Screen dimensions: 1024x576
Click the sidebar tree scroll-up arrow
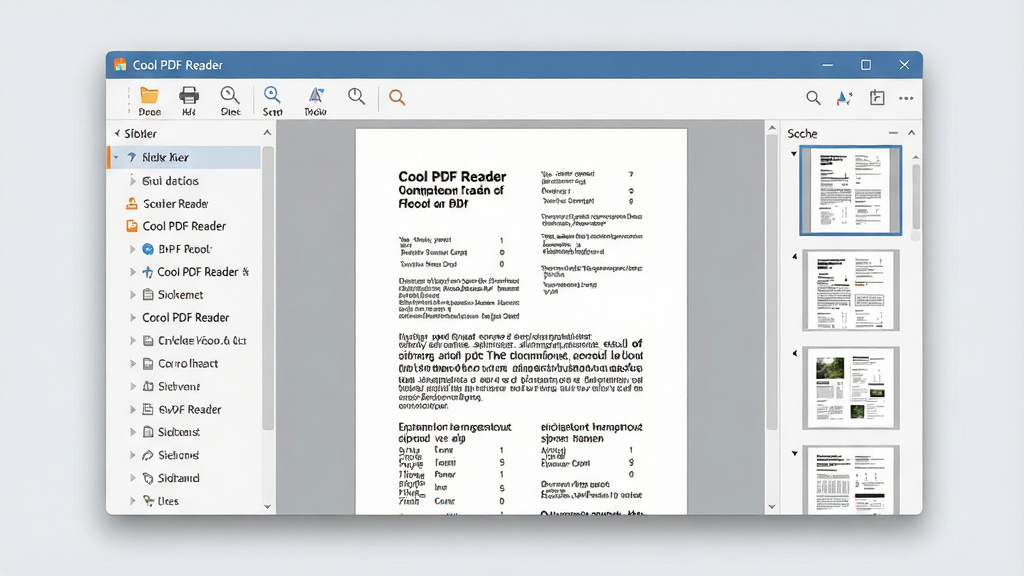tap(267, 133)
